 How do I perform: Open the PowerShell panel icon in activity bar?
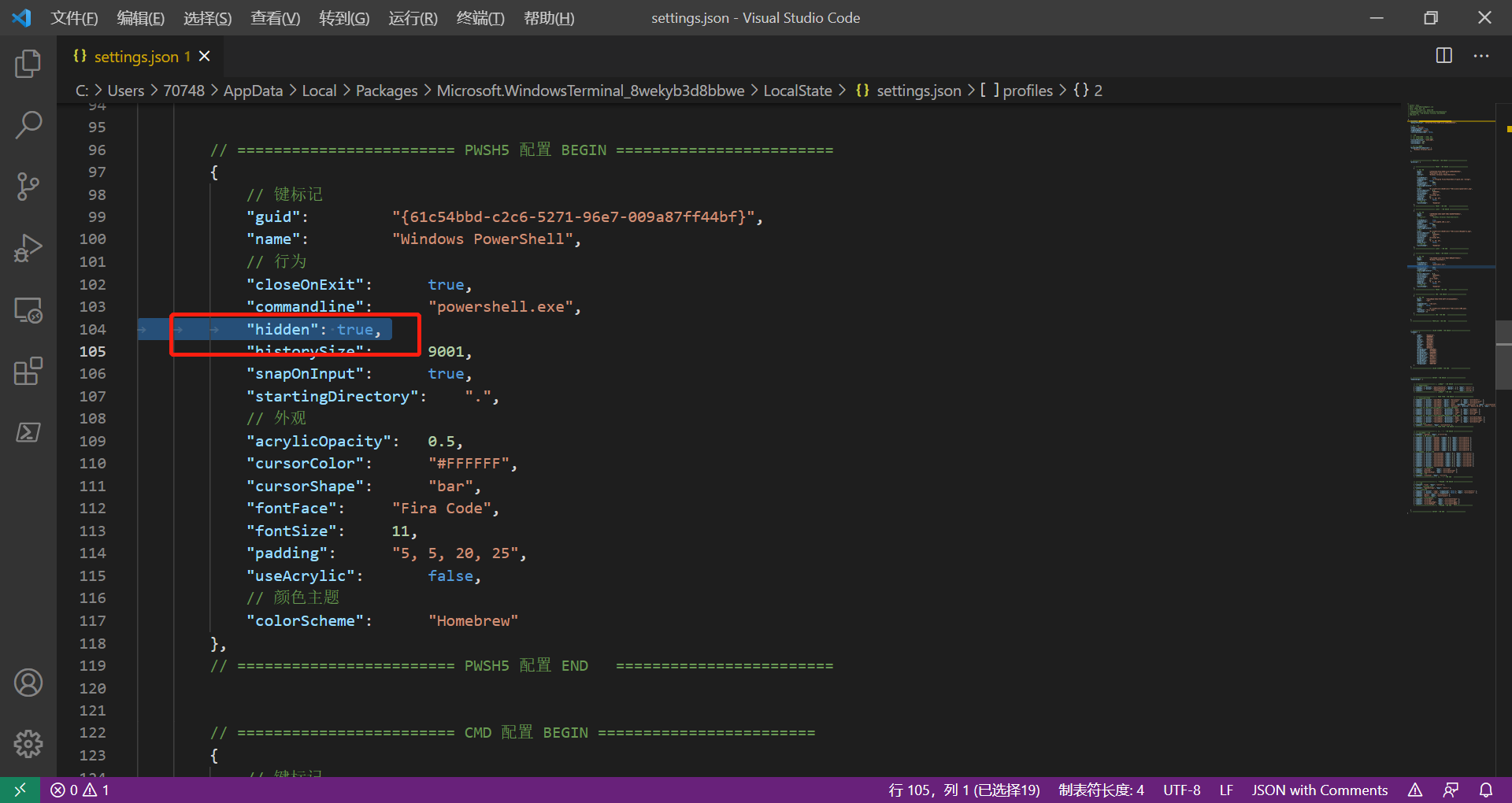[x=28, y=432]
